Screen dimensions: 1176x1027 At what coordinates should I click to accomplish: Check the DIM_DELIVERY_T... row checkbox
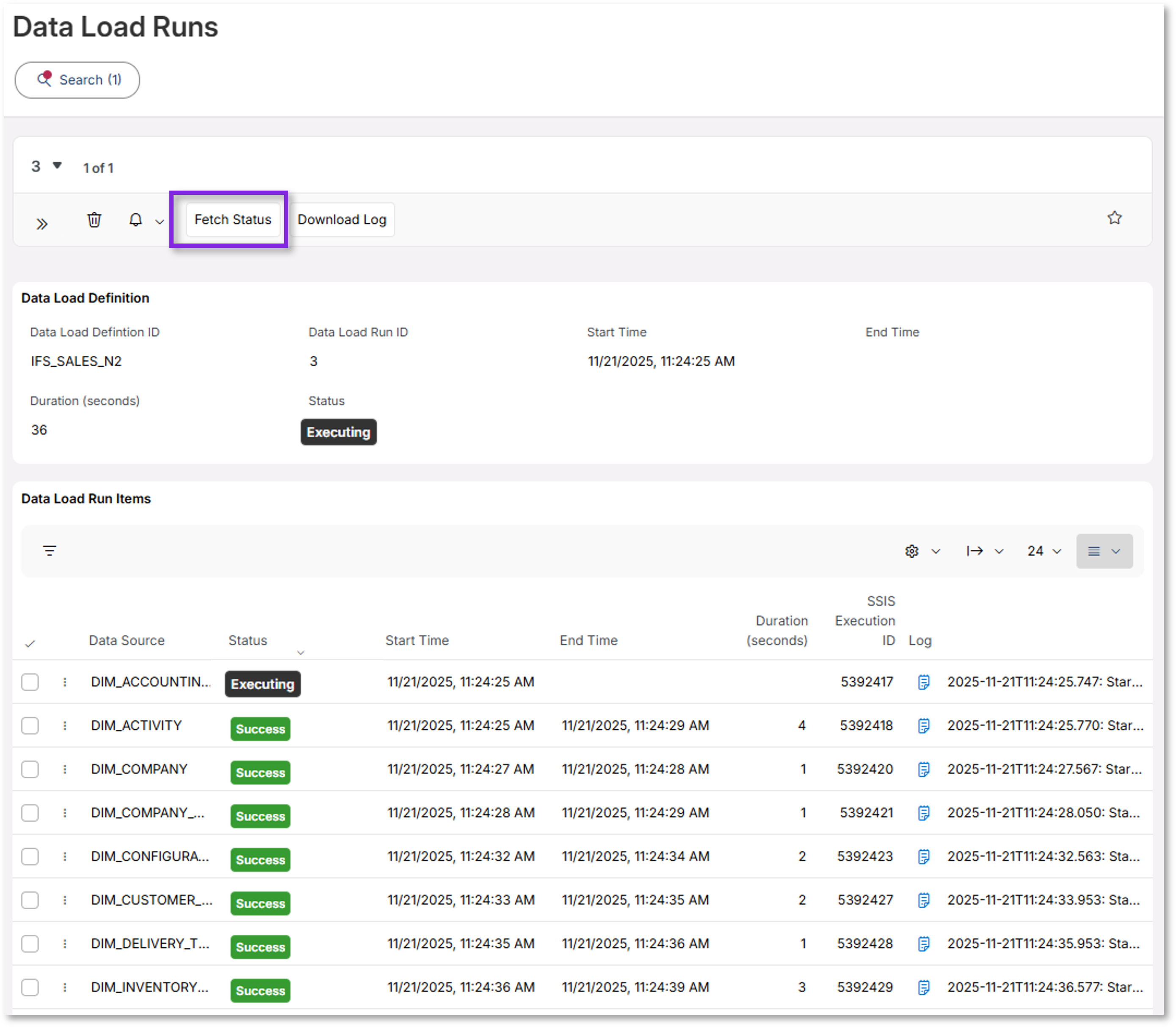(30, 943)
